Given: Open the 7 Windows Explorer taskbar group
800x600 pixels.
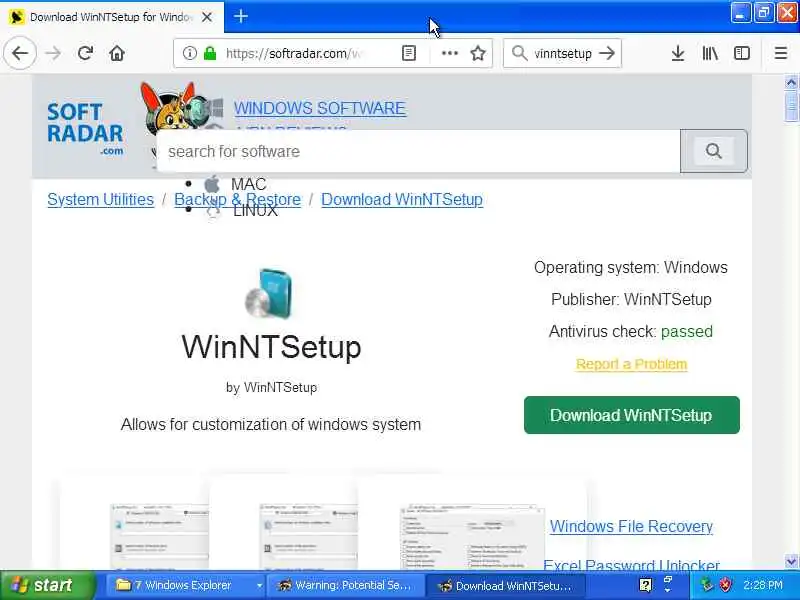Looking at the screenshot, I should [x=181, y=585].
